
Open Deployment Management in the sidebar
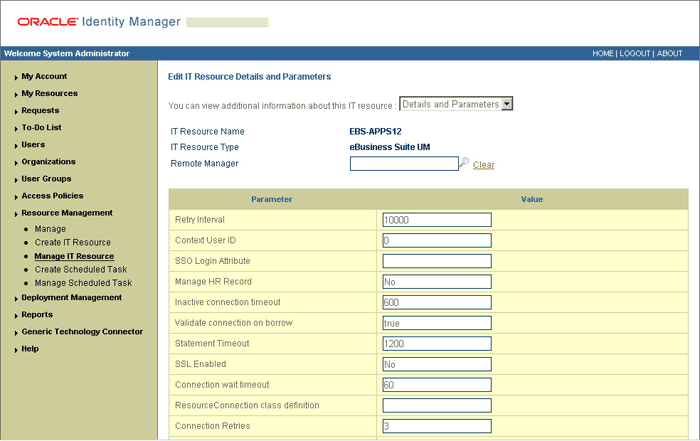click(x=71, y=297)
